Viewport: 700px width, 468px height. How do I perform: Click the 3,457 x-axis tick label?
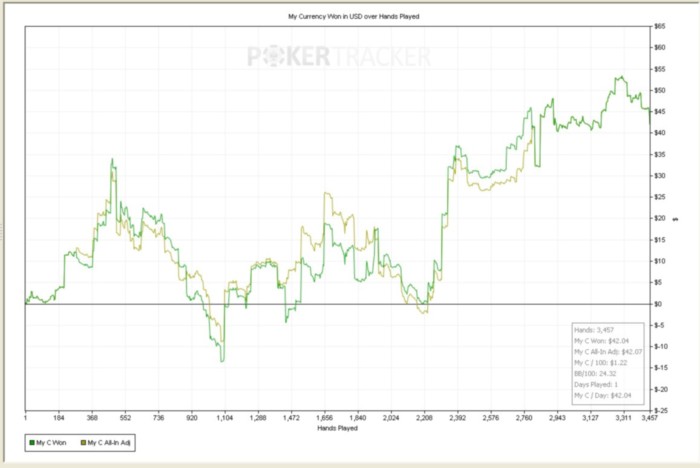click(650, 418)
